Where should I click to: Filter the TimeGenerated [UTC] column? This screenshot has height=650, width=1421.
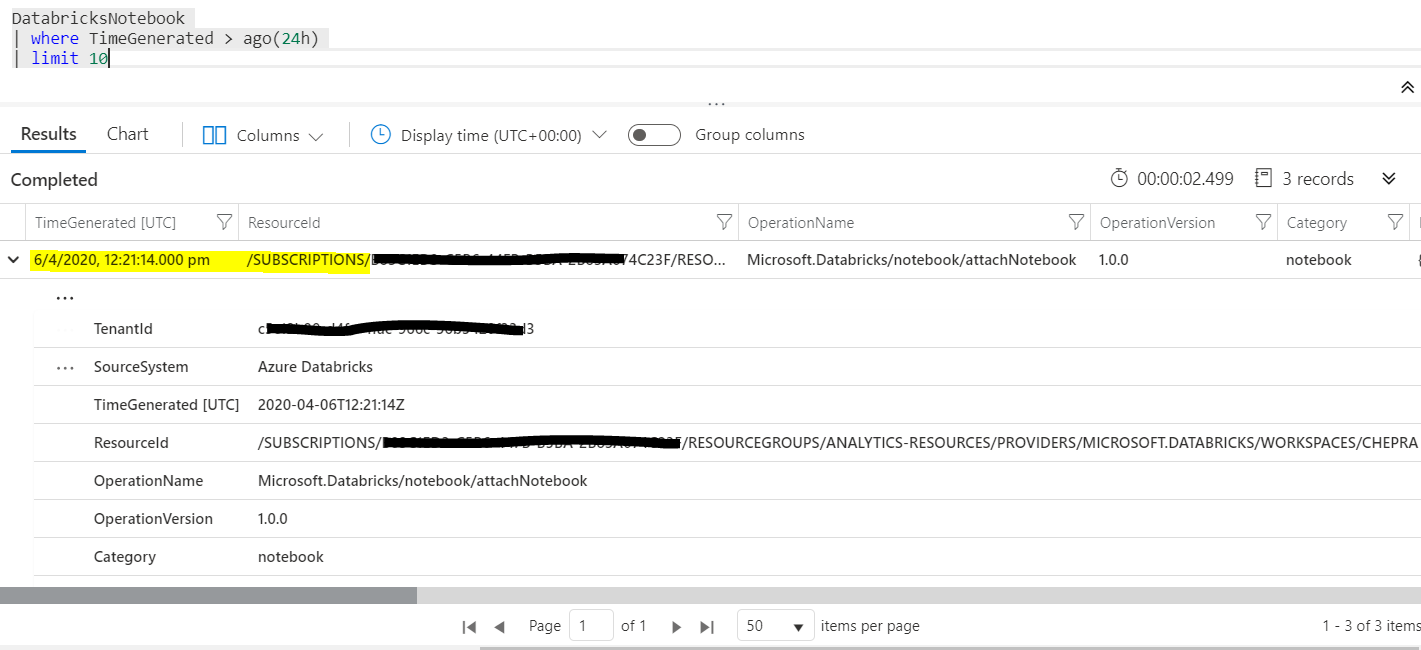[224, 222]
